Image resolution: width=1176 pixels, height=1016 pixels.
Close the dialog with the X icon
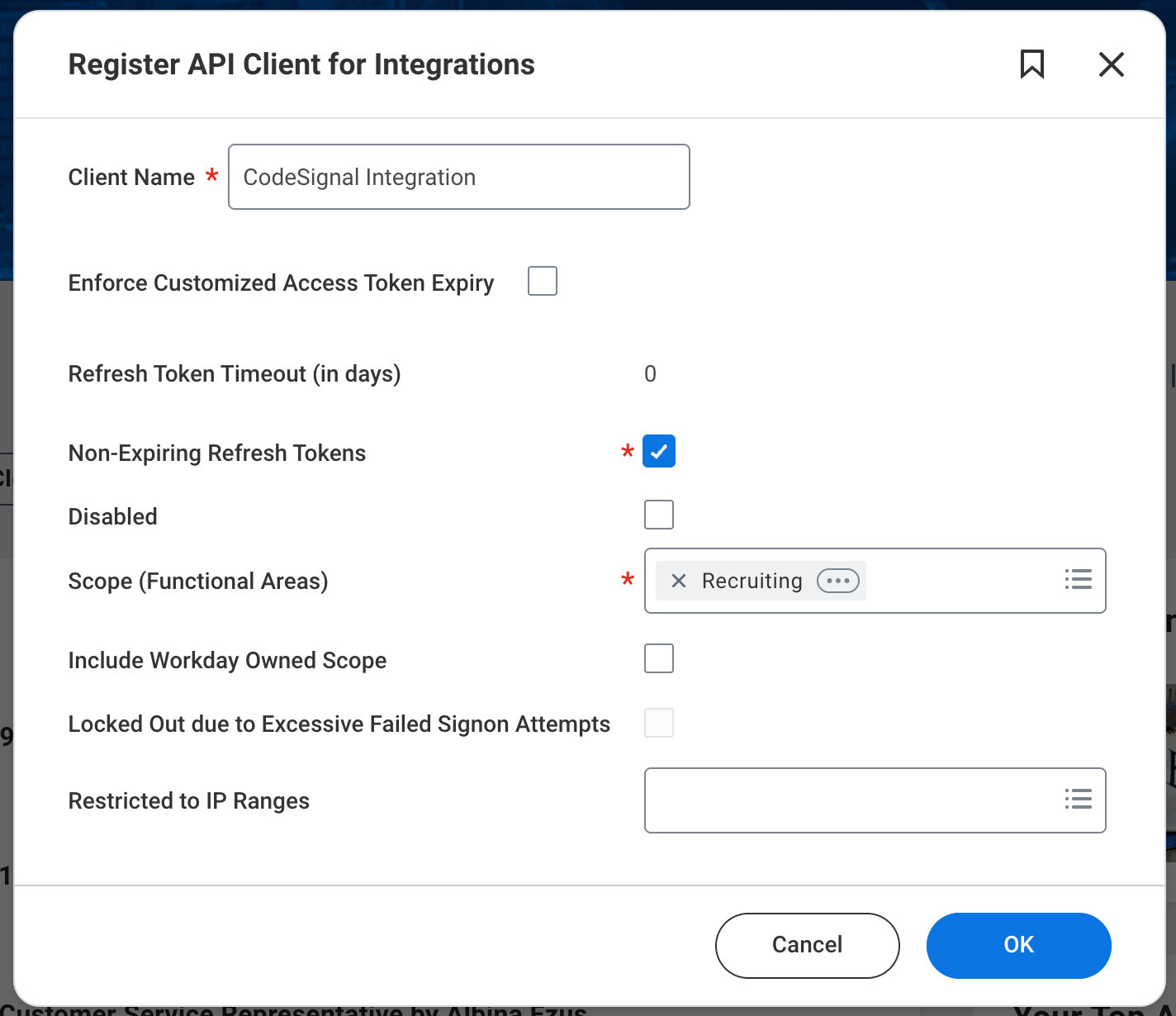click(1111, 64)
